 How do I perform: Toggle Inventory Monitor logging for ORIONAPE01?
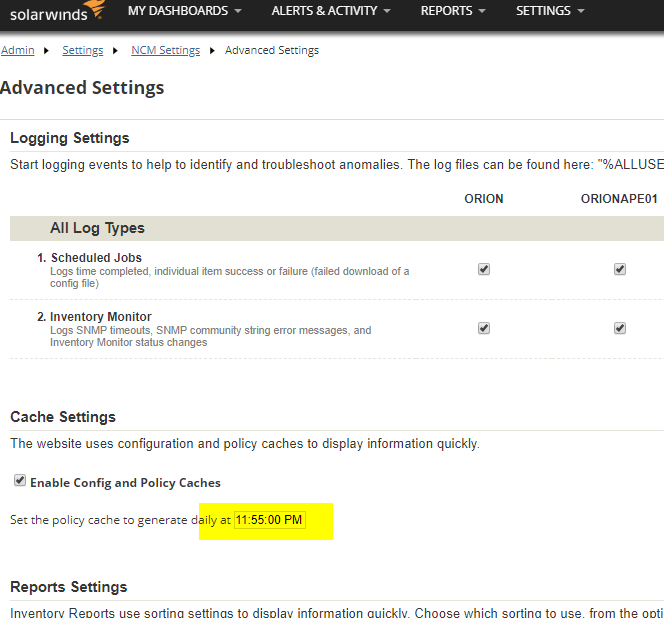click(620, 328)
